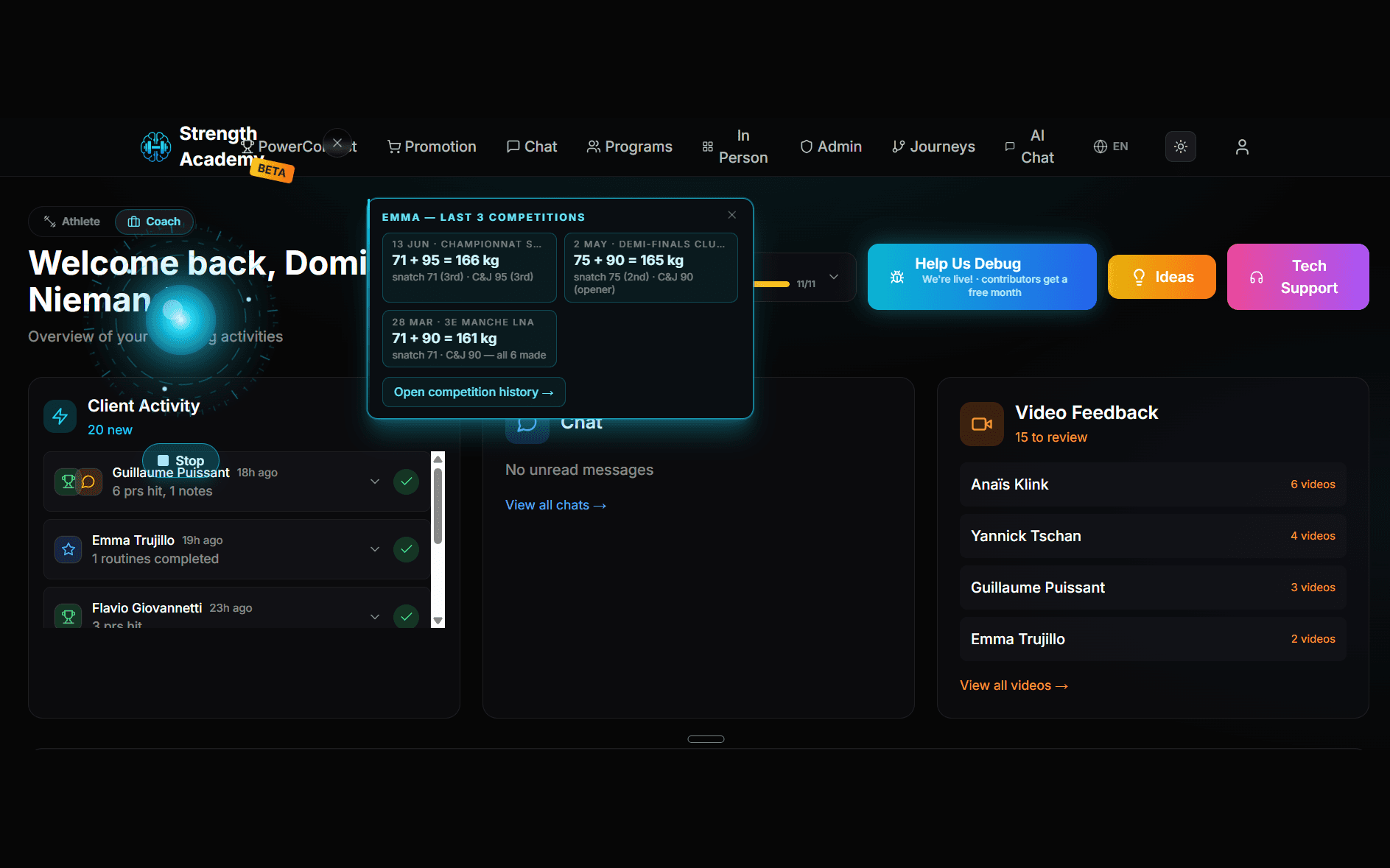Open Emma Trujillo 2 videos row
The height and width of the screenshot is (868, 1390).
1153,639
